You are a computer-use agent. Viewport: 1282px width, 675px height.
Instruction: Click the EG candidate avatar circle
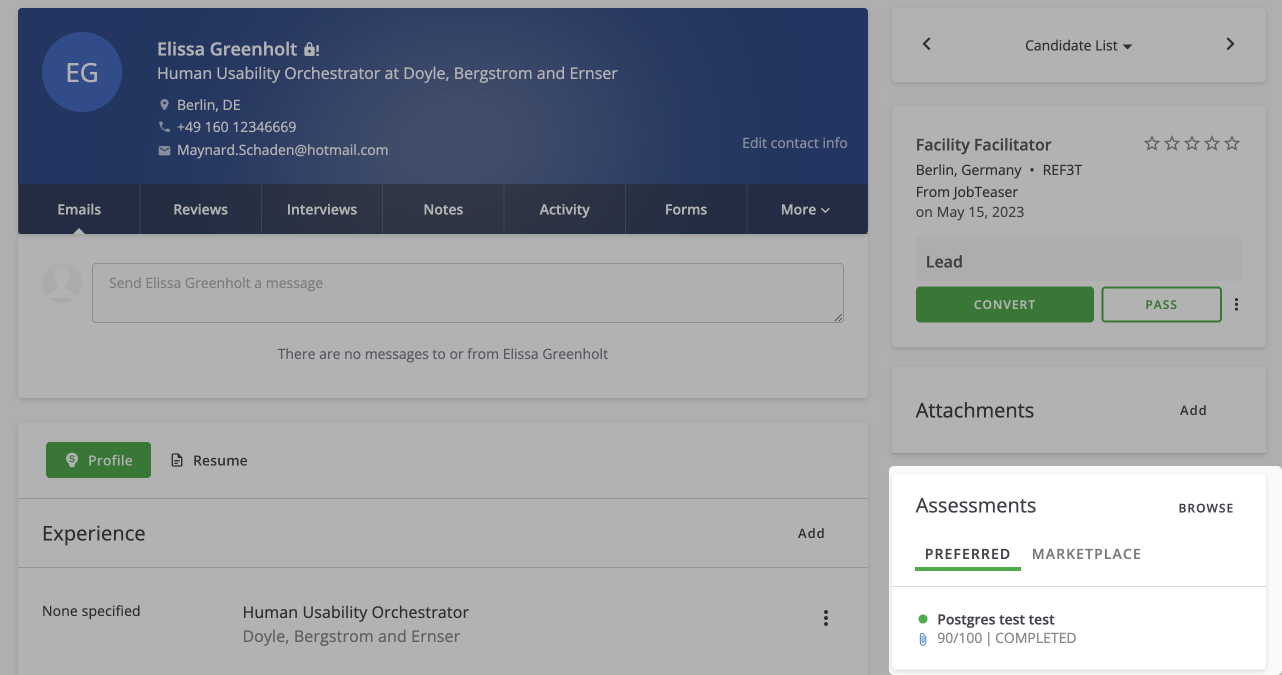click(82, 73)
